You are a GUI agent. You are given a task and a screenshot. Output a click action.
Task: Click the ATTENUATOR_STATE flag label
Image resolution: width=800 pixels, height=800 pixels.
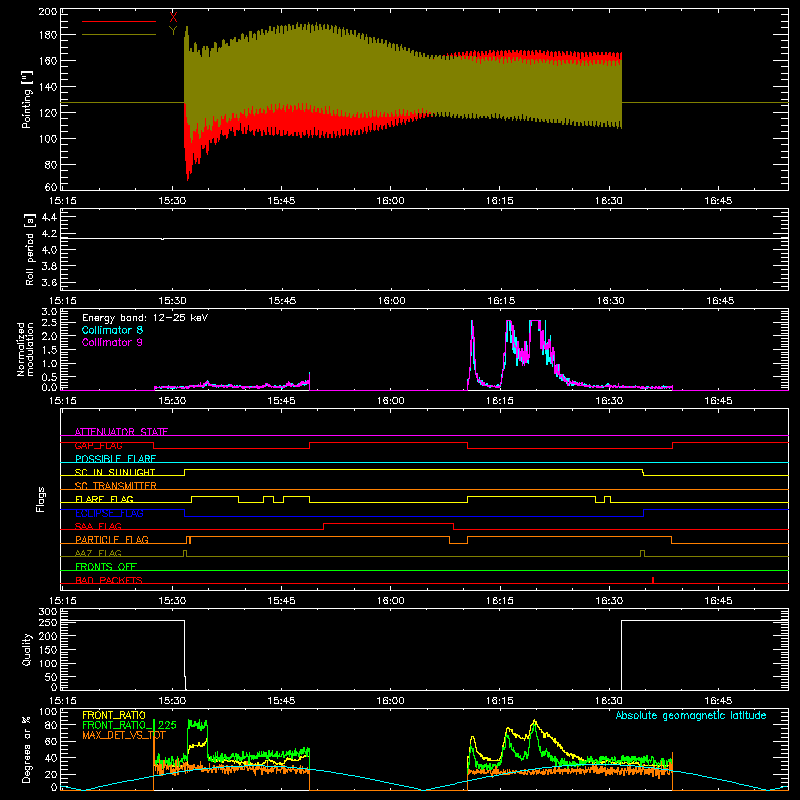coord(121,432)
